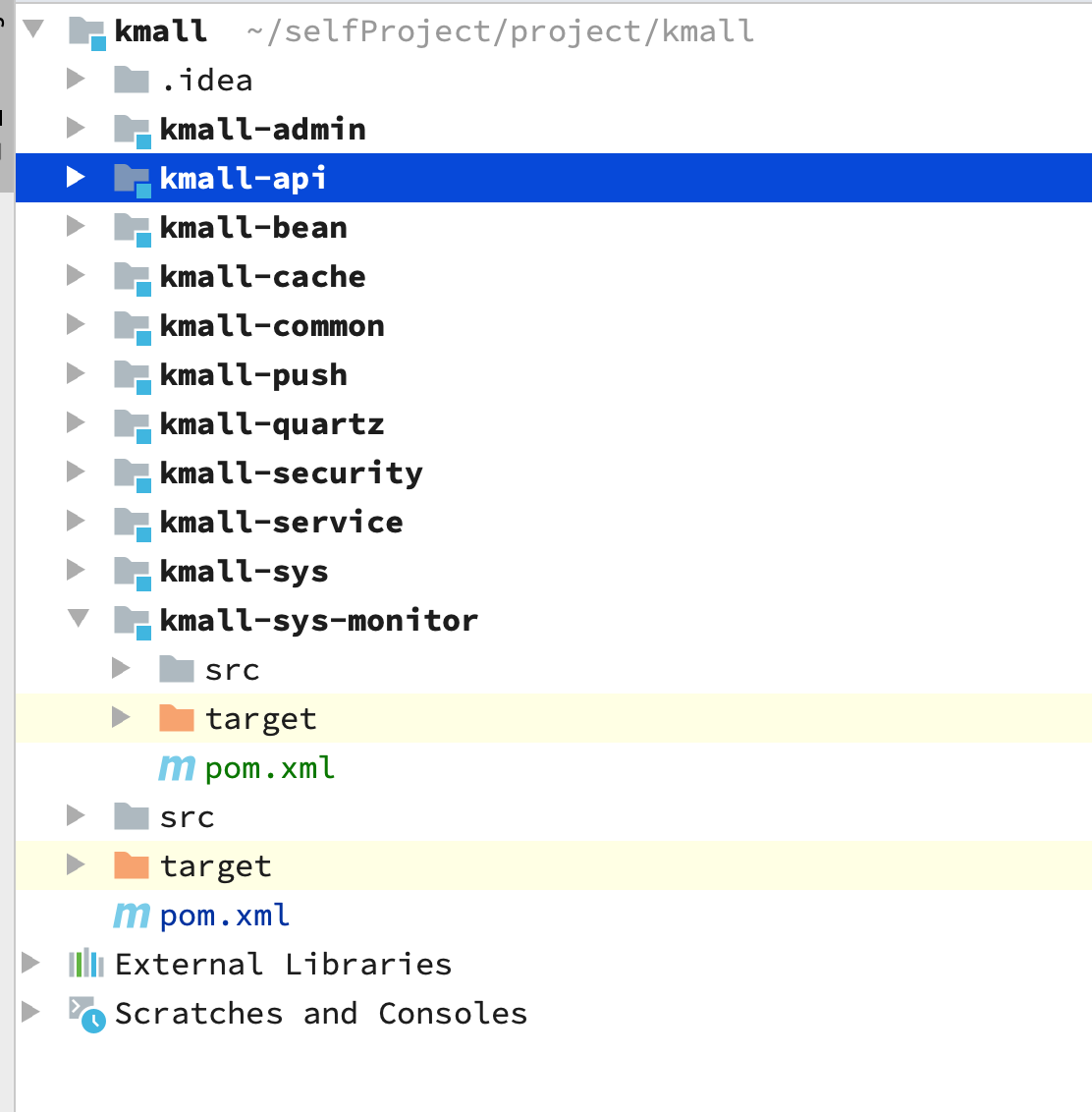Expand the External Libraries node

point(30,963)
